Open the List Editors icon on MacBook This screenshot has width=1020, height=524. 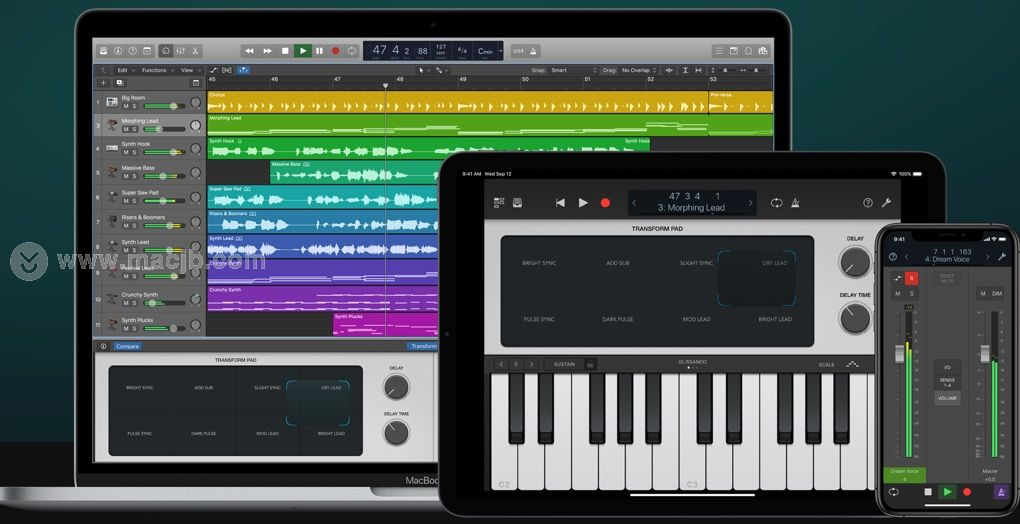click(x=719, y=51)
